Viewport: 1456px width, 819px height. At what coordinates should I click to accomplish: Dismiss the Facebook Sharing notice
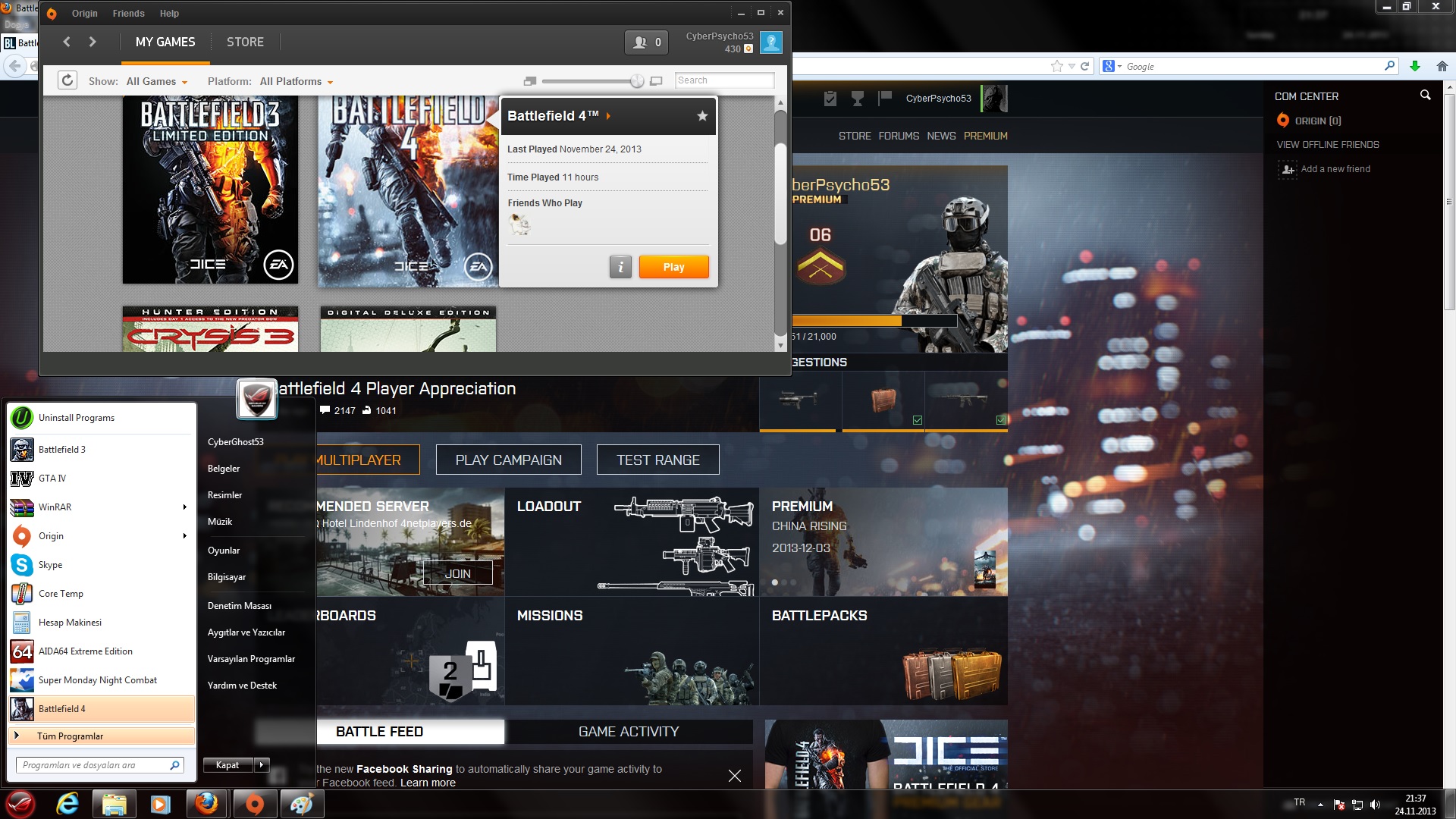tap(735, 776)
